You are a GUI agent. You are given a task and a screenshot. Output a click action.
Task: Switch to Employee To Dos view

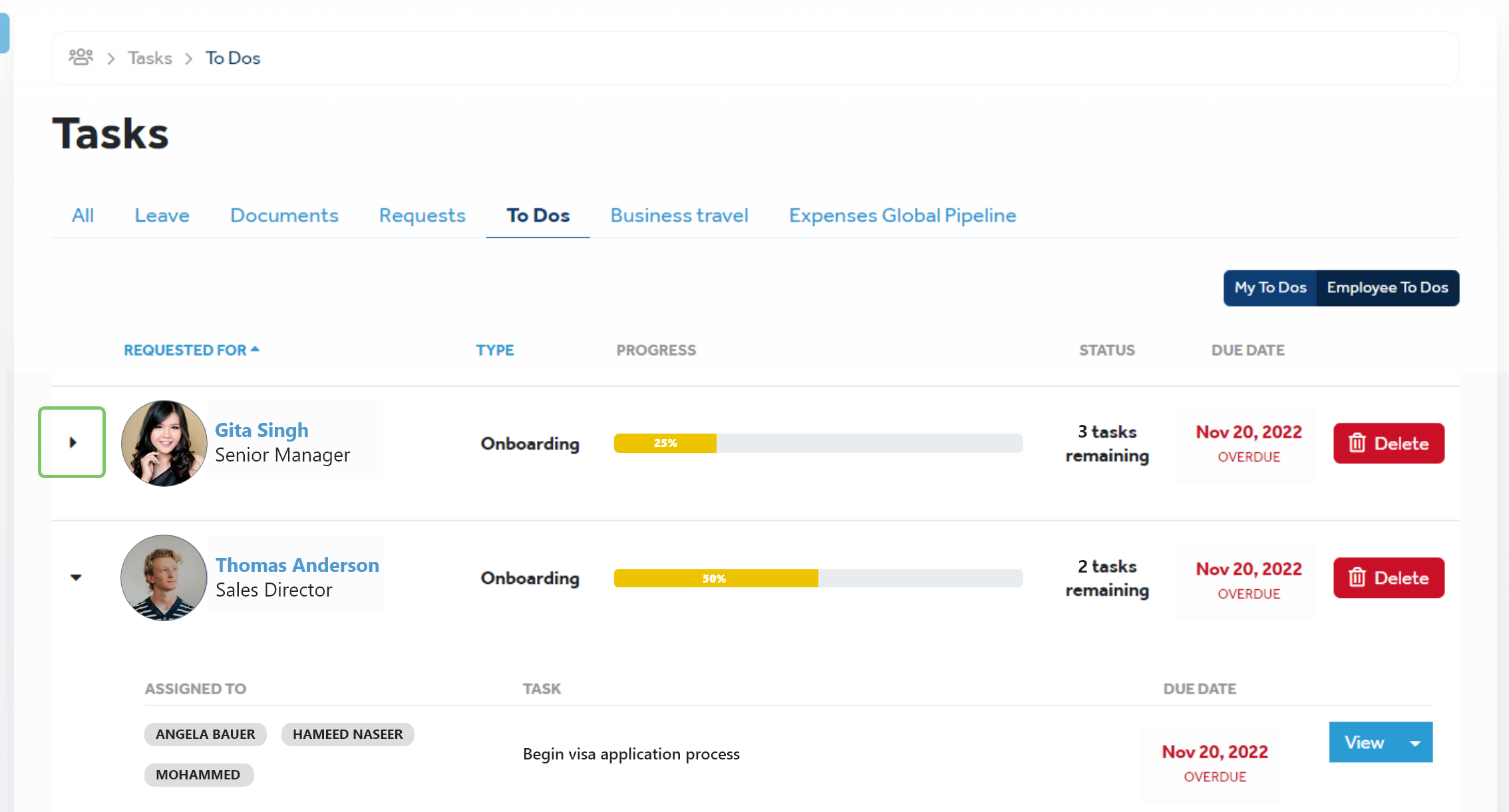1387,287
